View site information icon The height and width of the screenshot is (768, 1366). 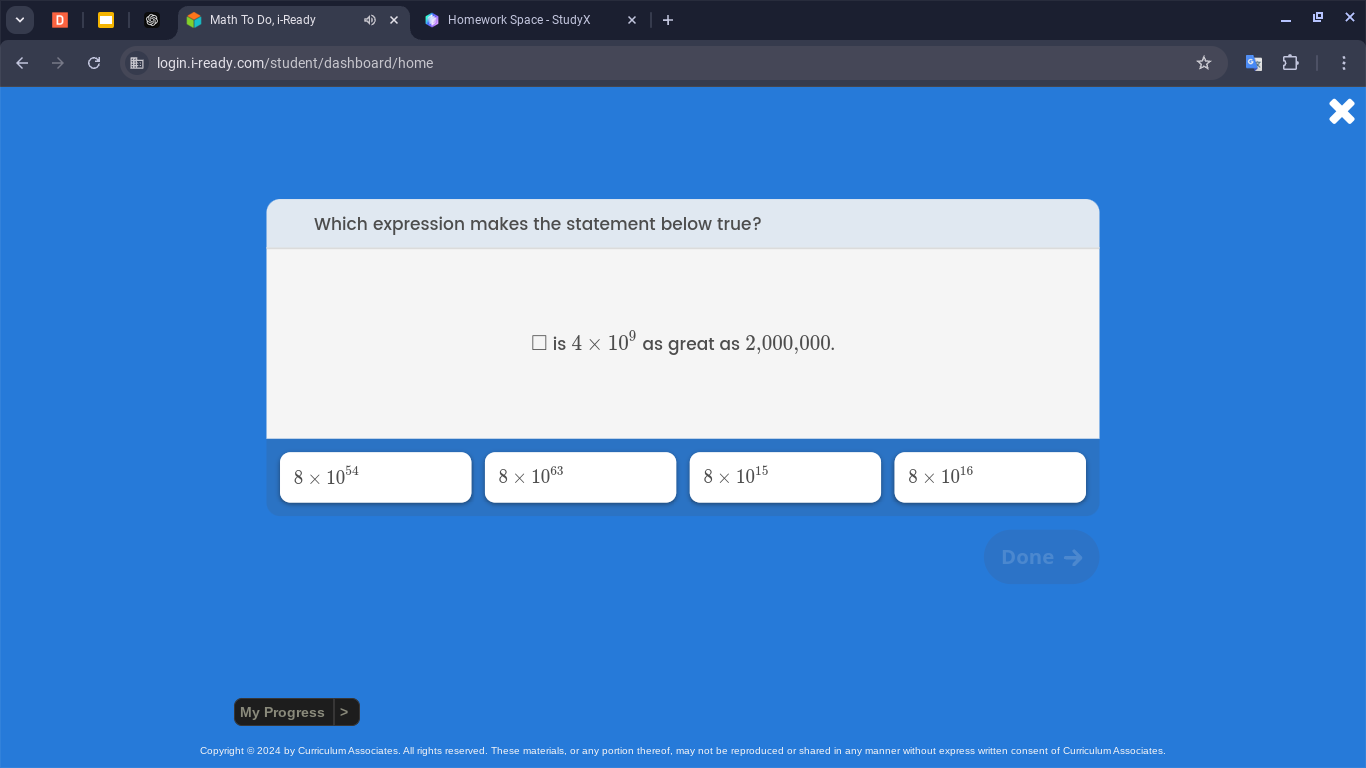coord(137,63)
